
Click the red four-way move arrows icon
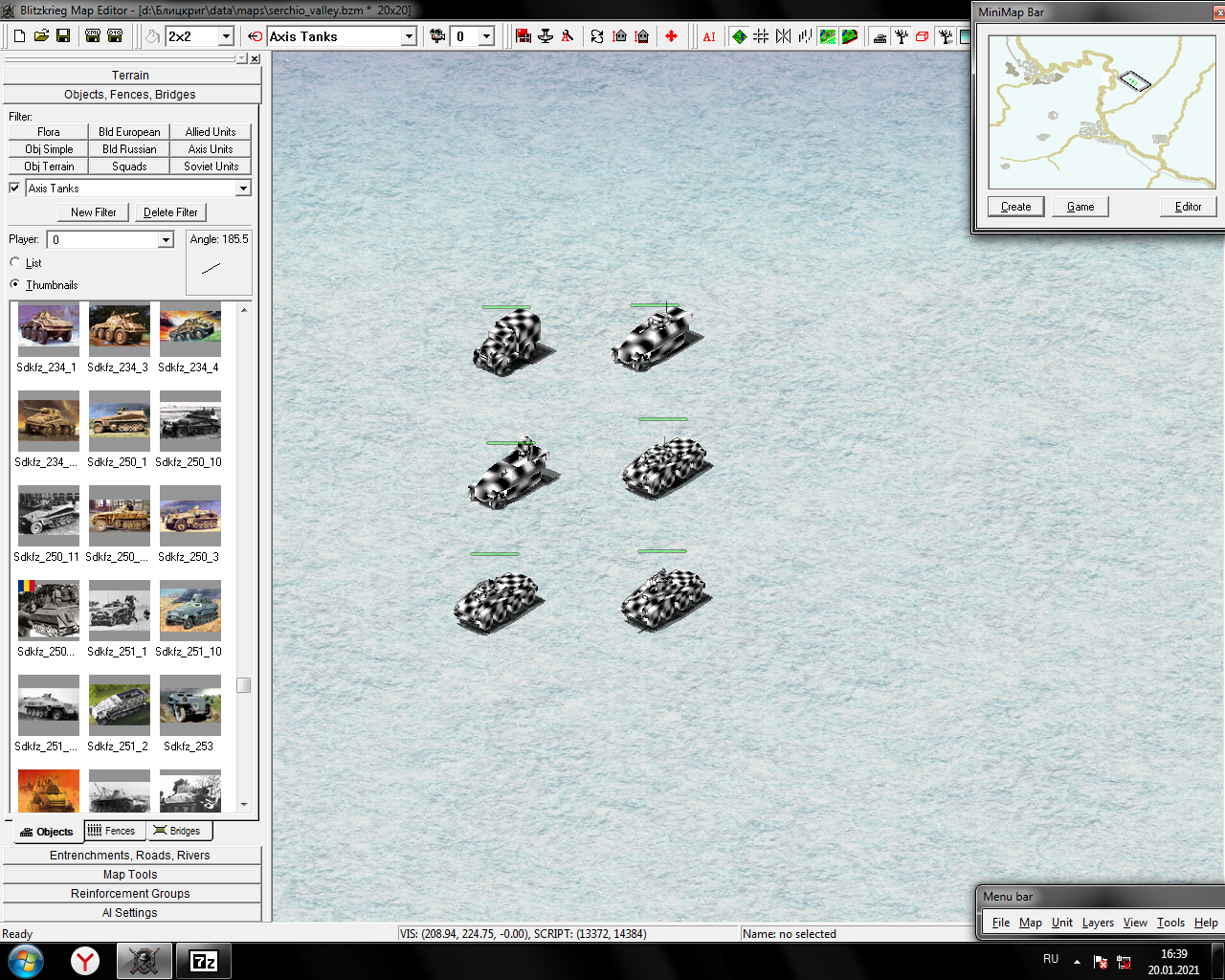click(671, 36)
